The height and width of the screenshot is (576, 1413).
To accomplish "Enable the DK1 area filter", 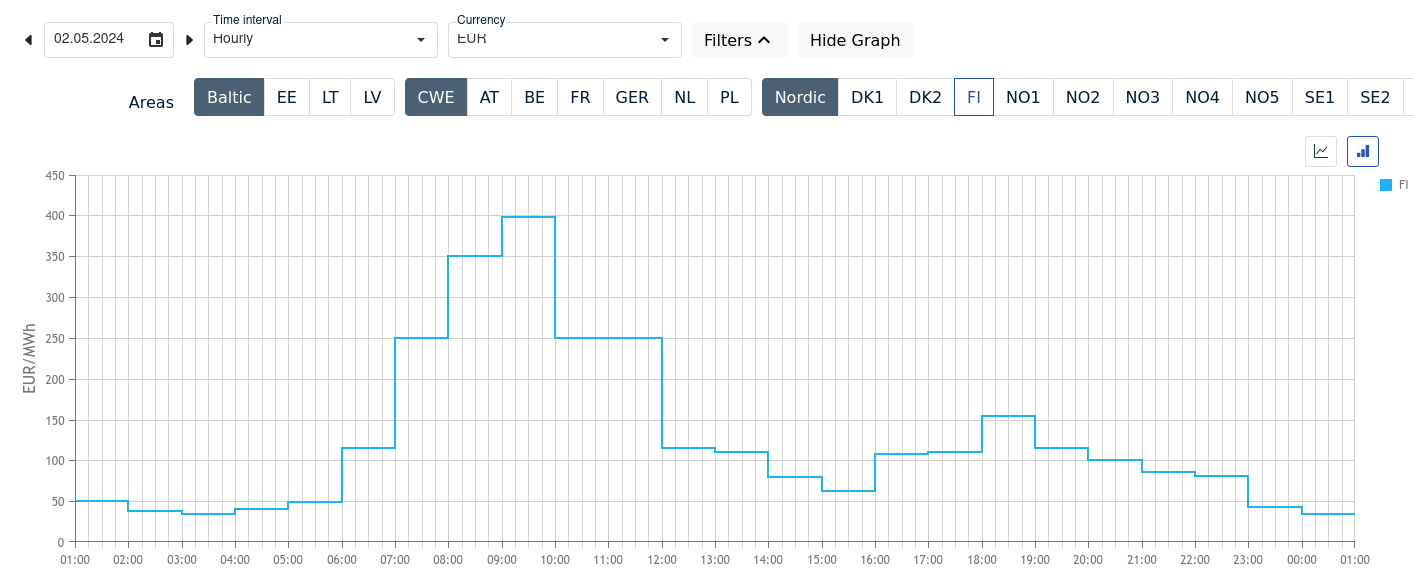I will (x=867, y=98).
